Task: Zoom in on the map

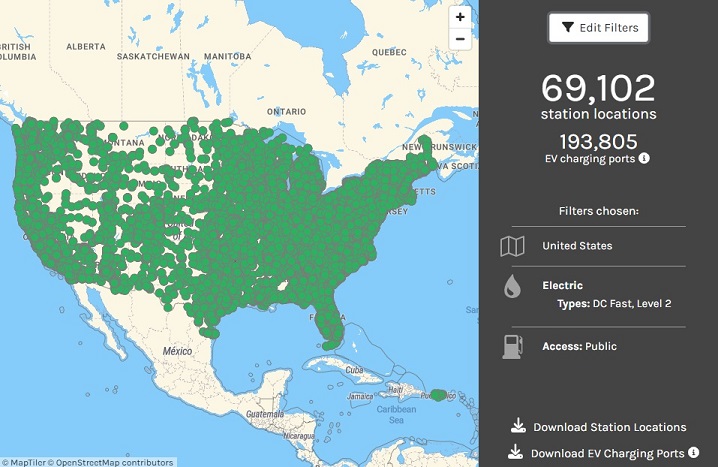Action: click(460, 17)
